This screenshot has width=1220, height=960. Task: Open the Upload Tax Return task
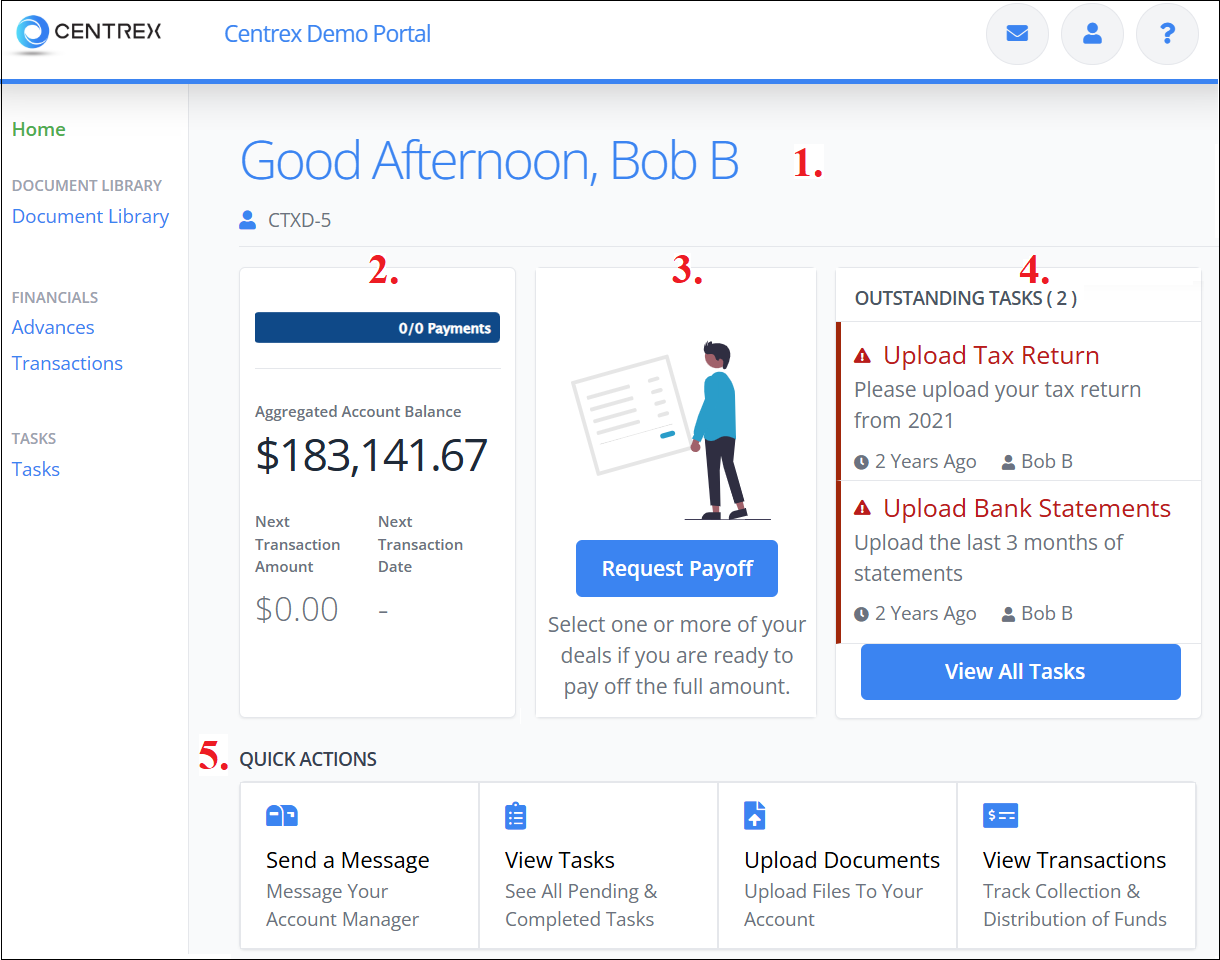[990, 355]
